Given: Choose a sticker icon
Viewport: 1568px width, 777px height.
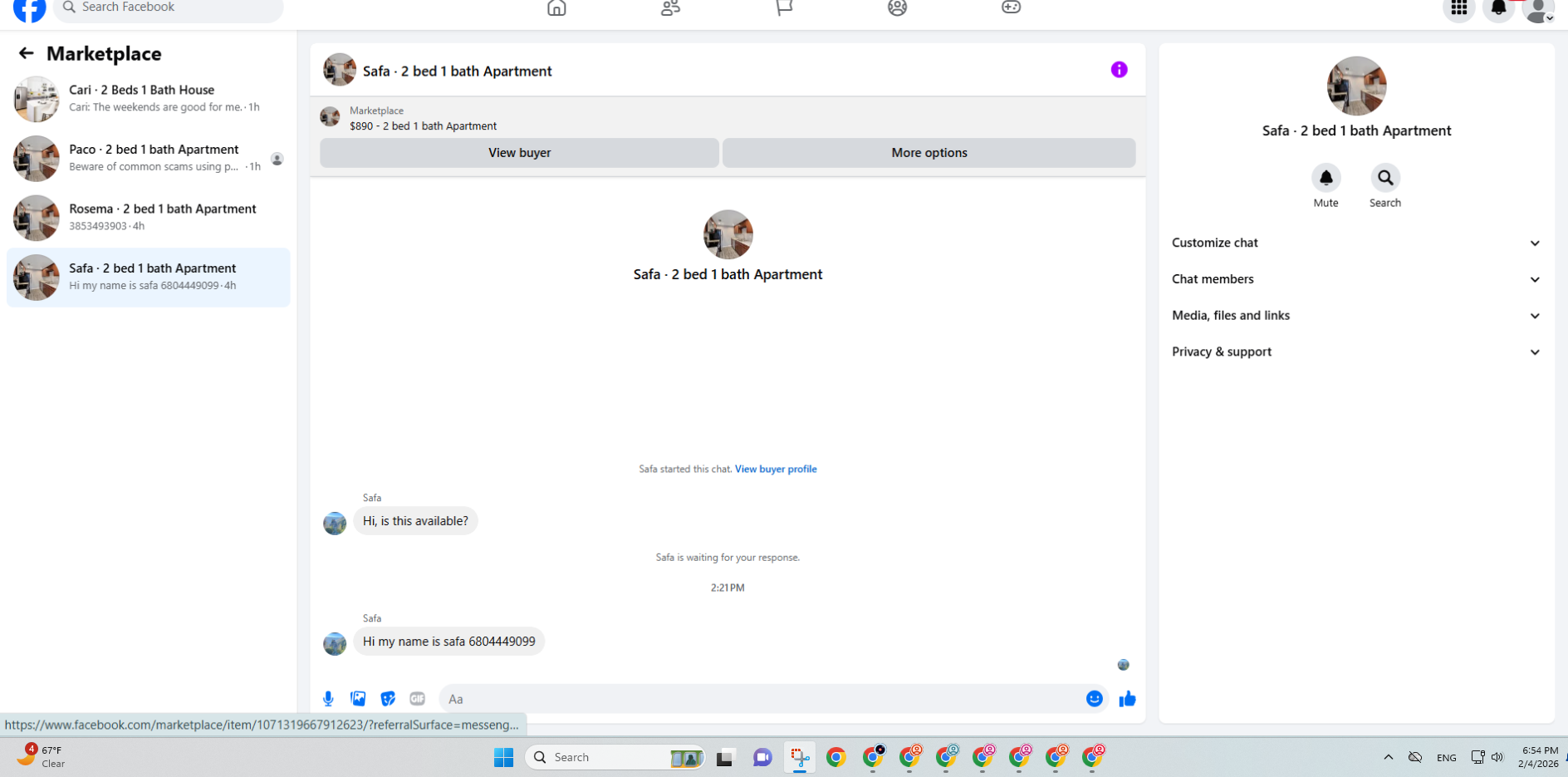Looking at the screenshot, I should (388, 699).
